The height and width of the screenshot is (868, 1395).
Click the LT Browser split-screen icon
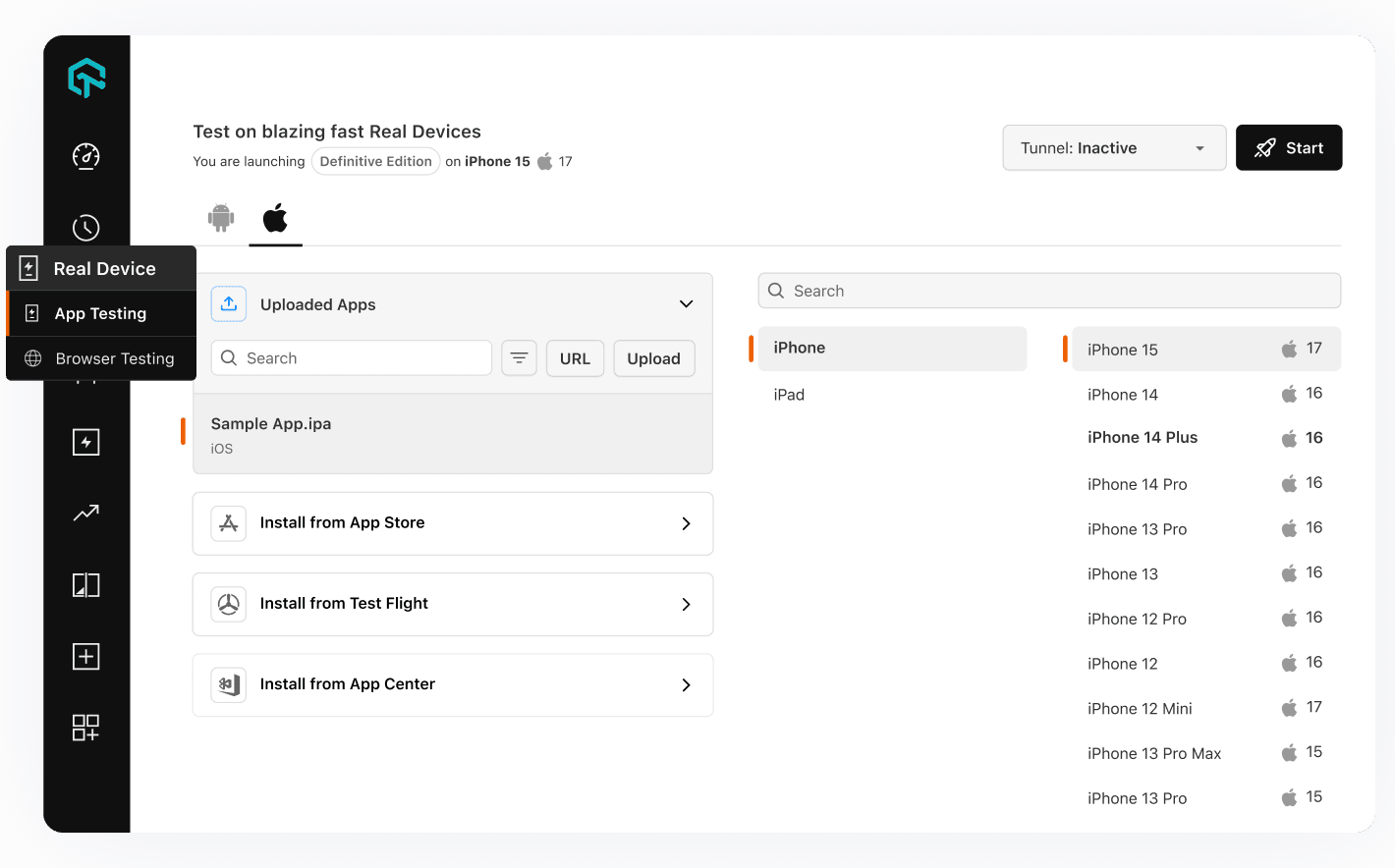coord(86,584)
